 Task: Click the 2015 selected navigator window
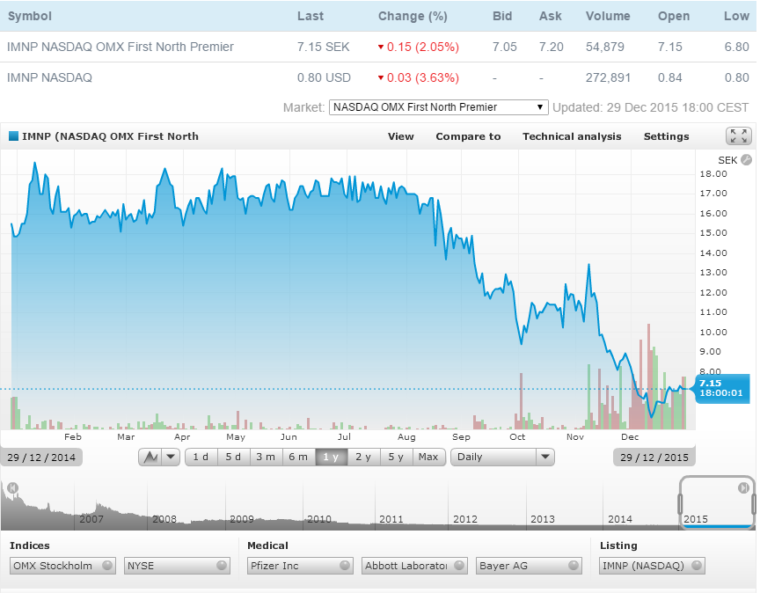tap(717, 503)
